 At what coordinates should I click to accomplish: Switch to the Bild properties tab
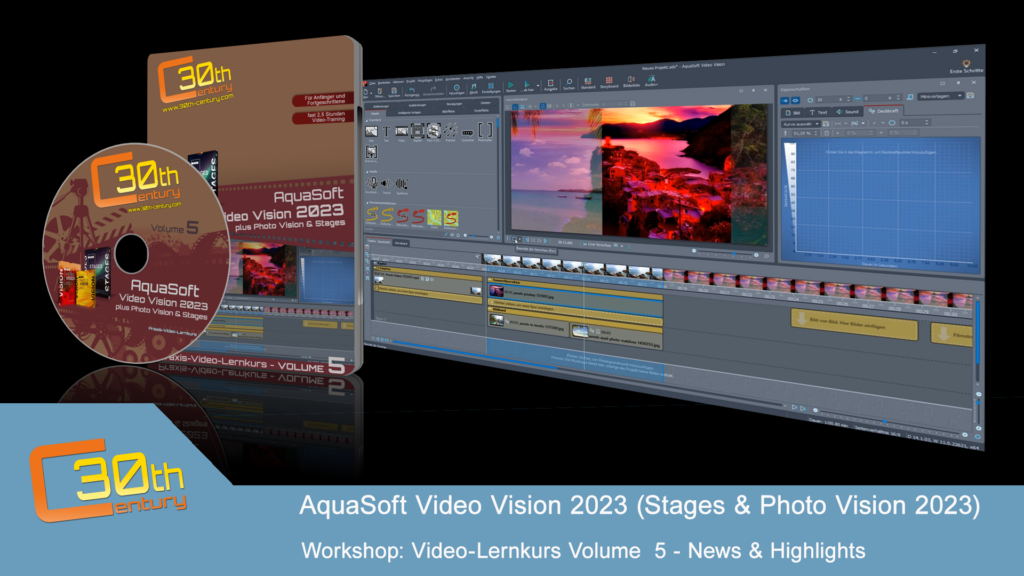(x=792, y=112)
